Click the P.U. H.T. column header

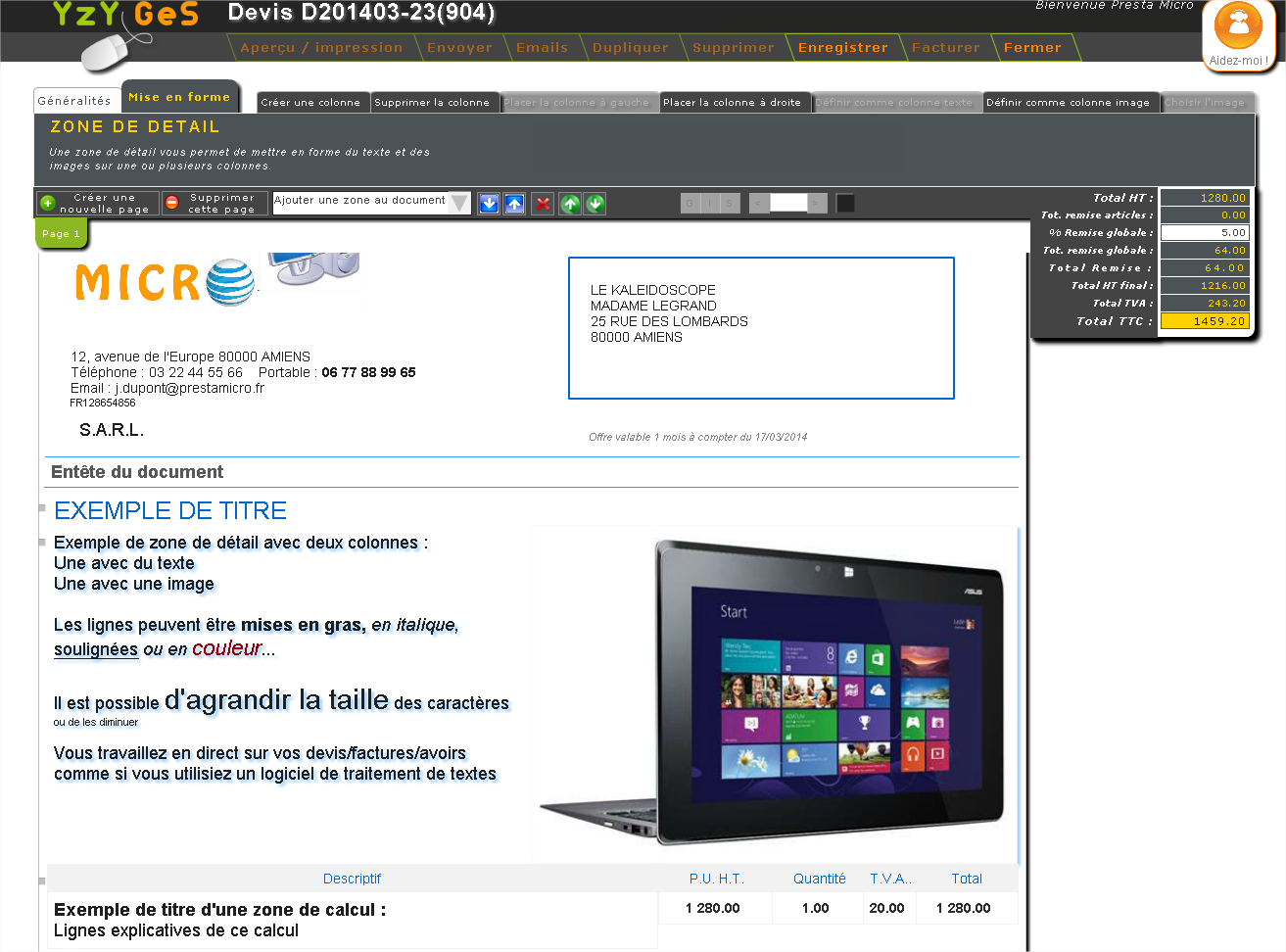pyautogui.click(x=716, y=879)
